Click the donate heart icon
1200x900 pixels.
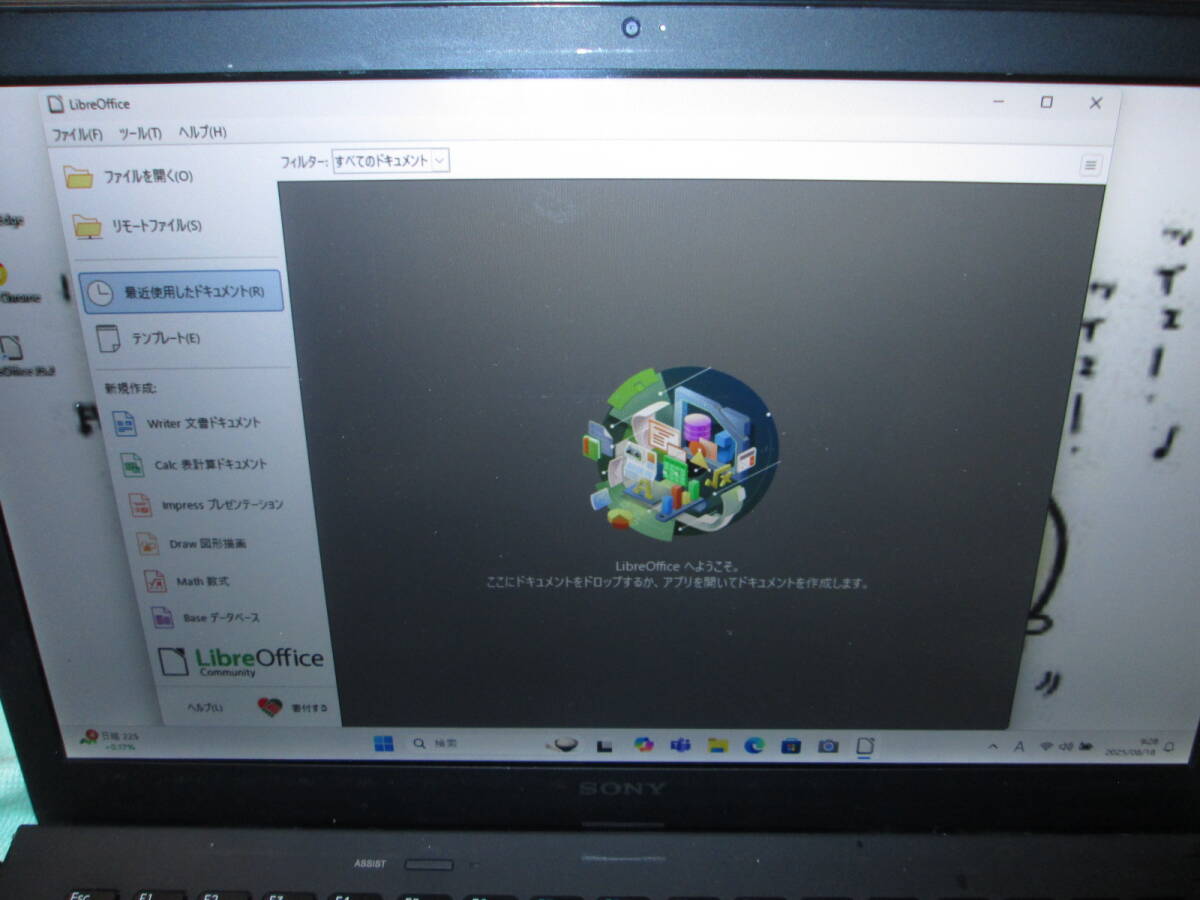[269, 708]
